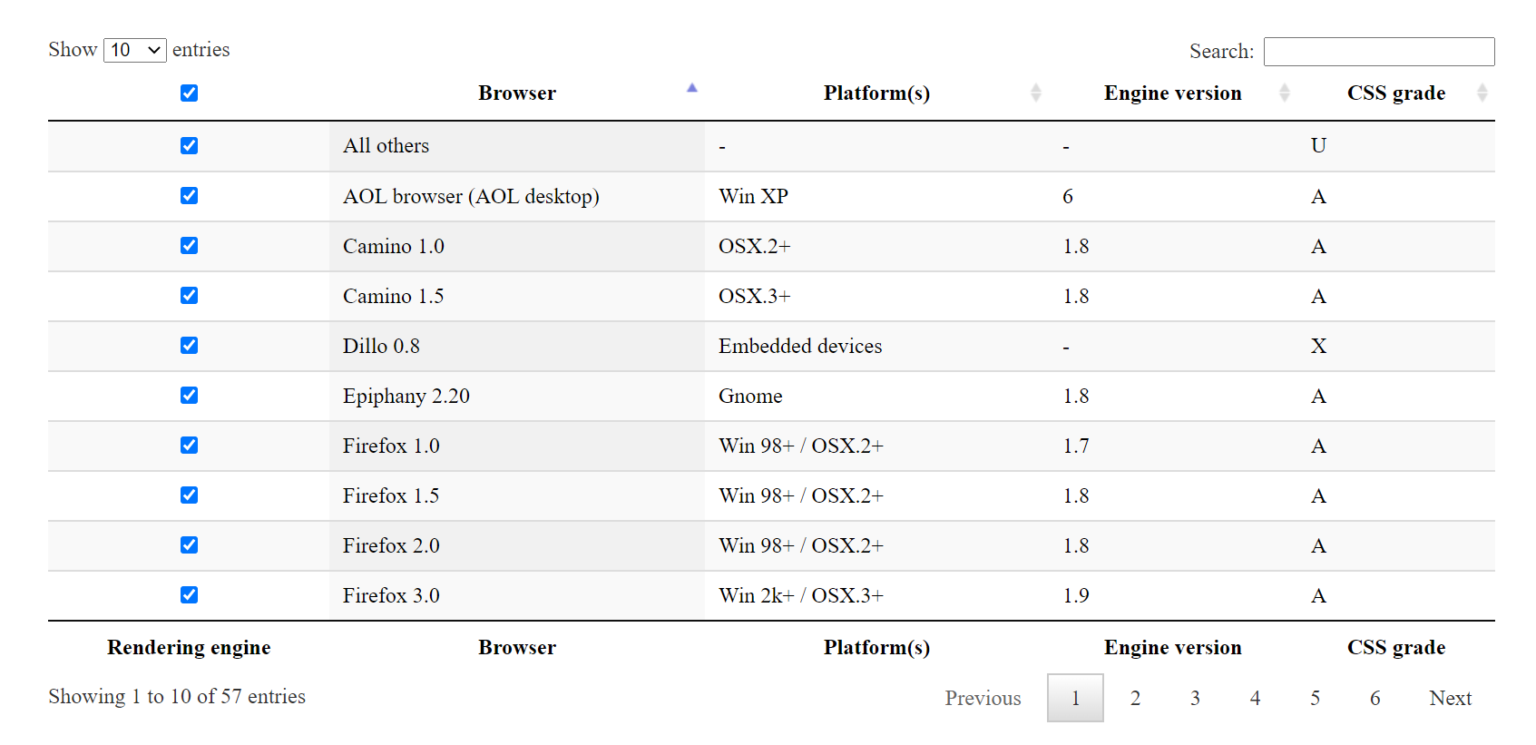Click the Previous pagination link
This screenshot has height=745, width=1536.
983,698
